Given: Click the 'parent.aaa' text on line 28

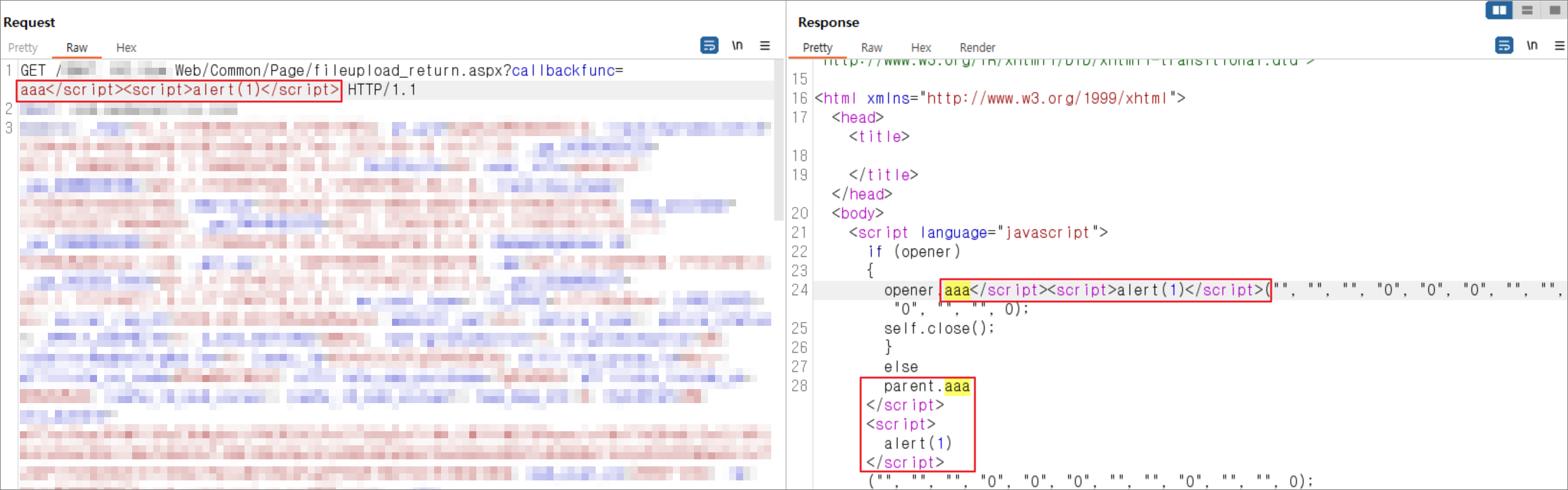Looking at the screenshot, I should pyautogui.click(x=927, y=387).
